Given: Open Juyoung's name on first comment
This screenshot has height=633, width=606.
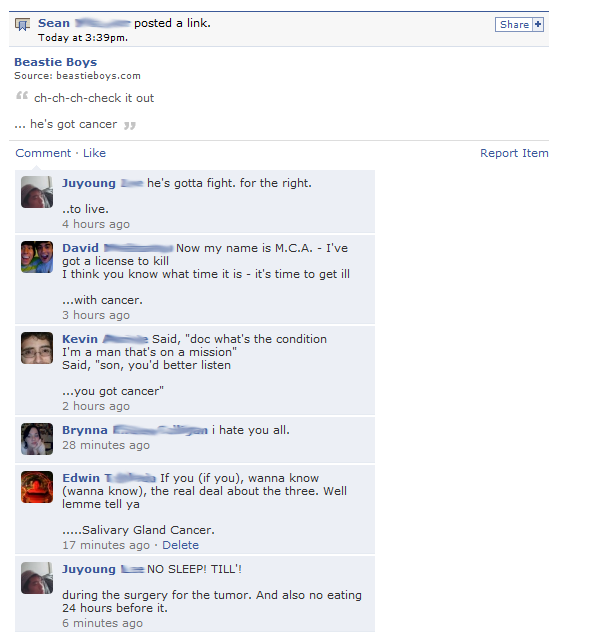Looking at the screenshot, I should tap(103, 183).
